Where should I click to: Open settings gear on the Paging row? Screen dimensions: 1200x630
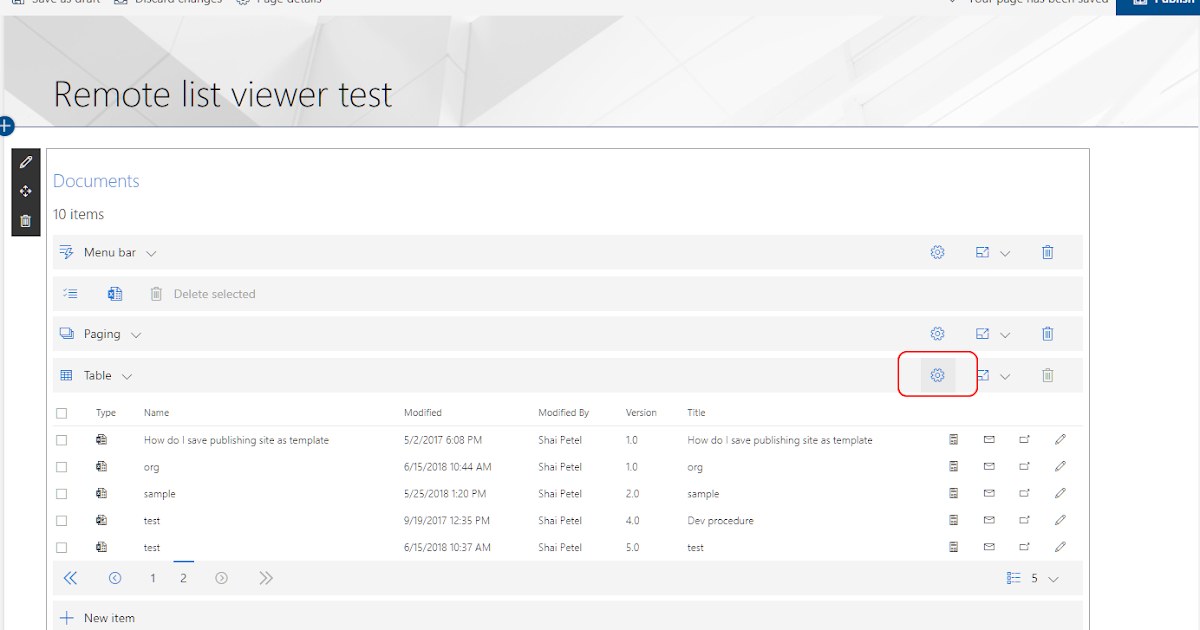pos(937,333)
